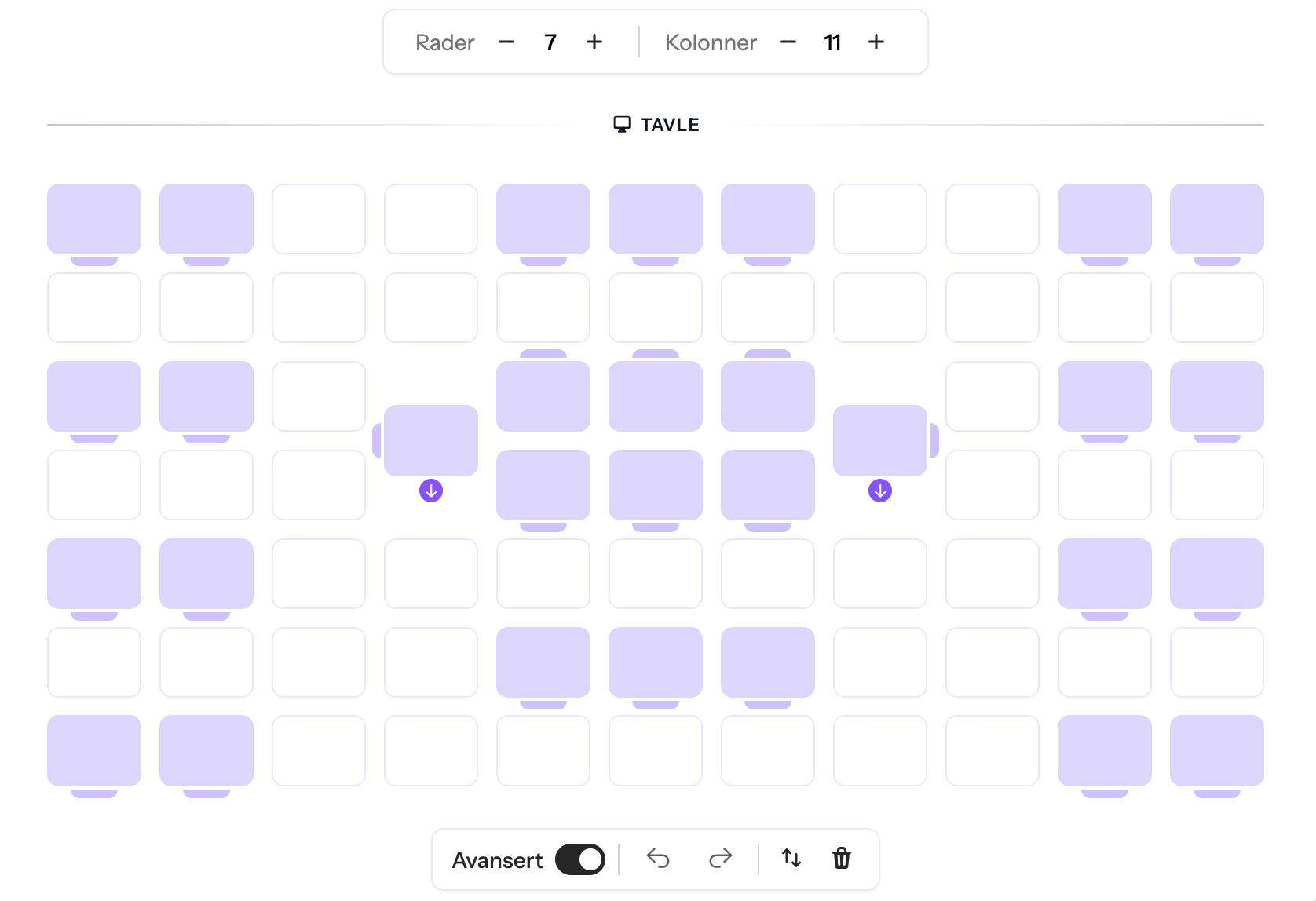1316x901 pixels.
Task: Select the filled desk in row 5, column 10
Action: click(1105, 574)
